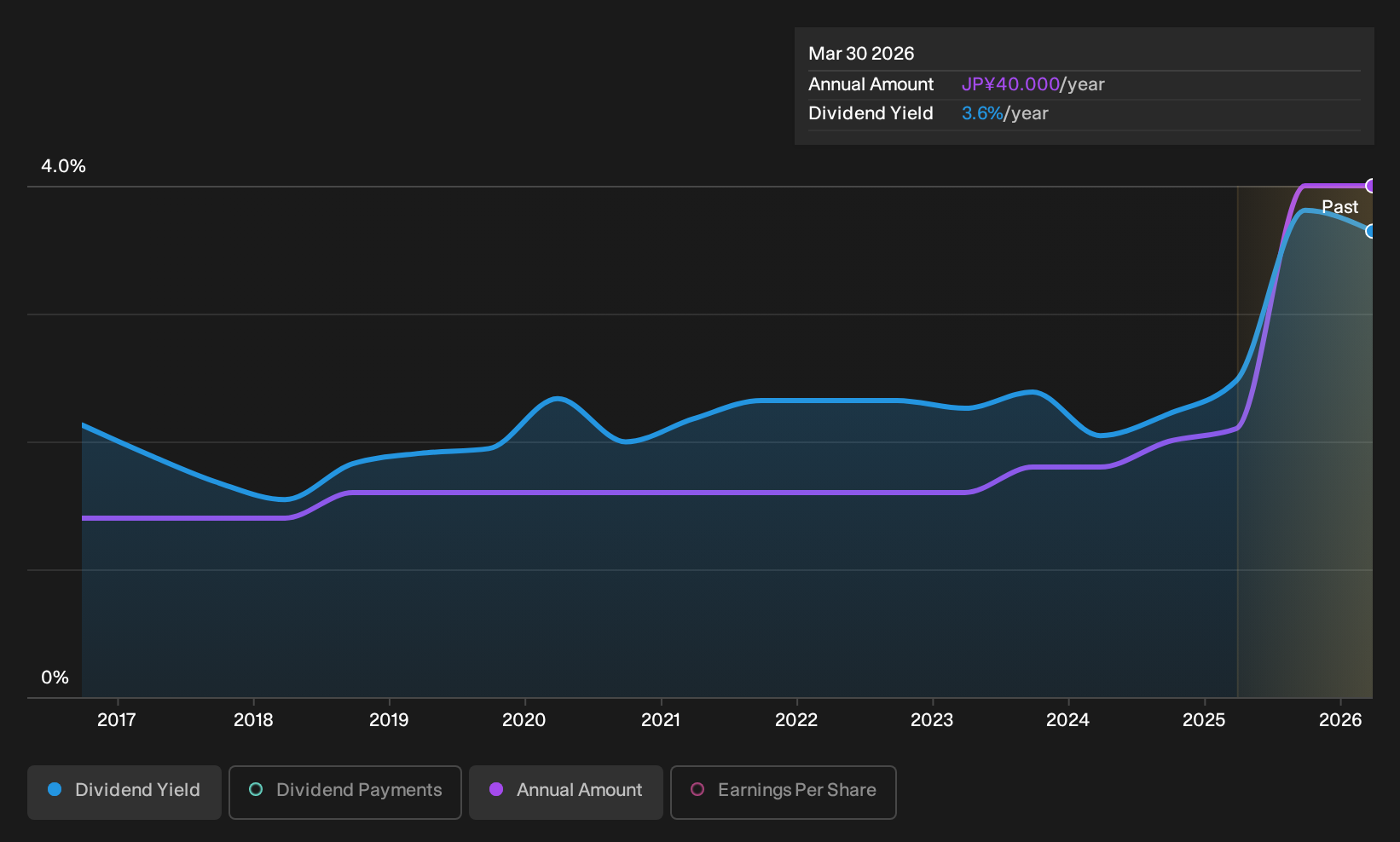
Task: Click the 4.0% y-axis label
Action: [64, 166]
